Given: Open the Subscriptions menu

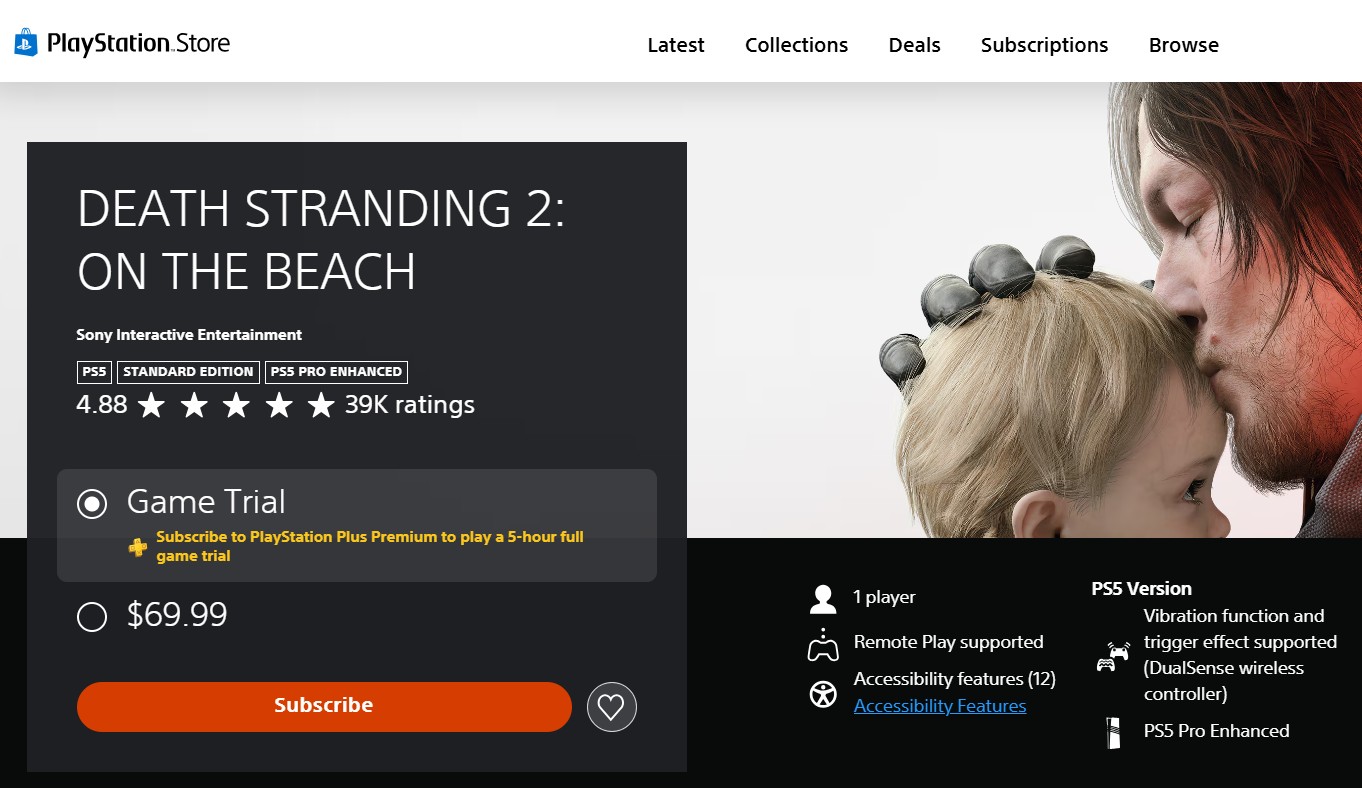Looking at the screenshot, I should click(1044, 45).
